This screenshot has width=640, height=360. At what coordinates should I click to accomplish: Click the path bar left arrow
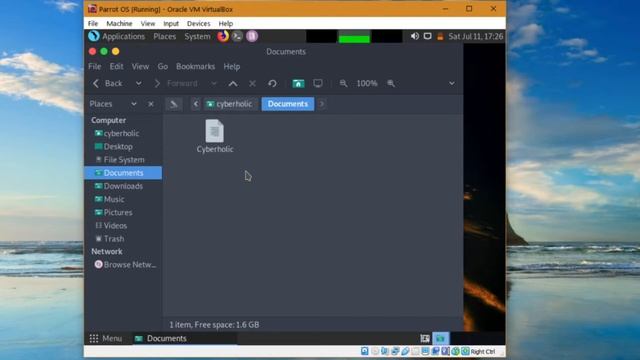tap(196, 104)
